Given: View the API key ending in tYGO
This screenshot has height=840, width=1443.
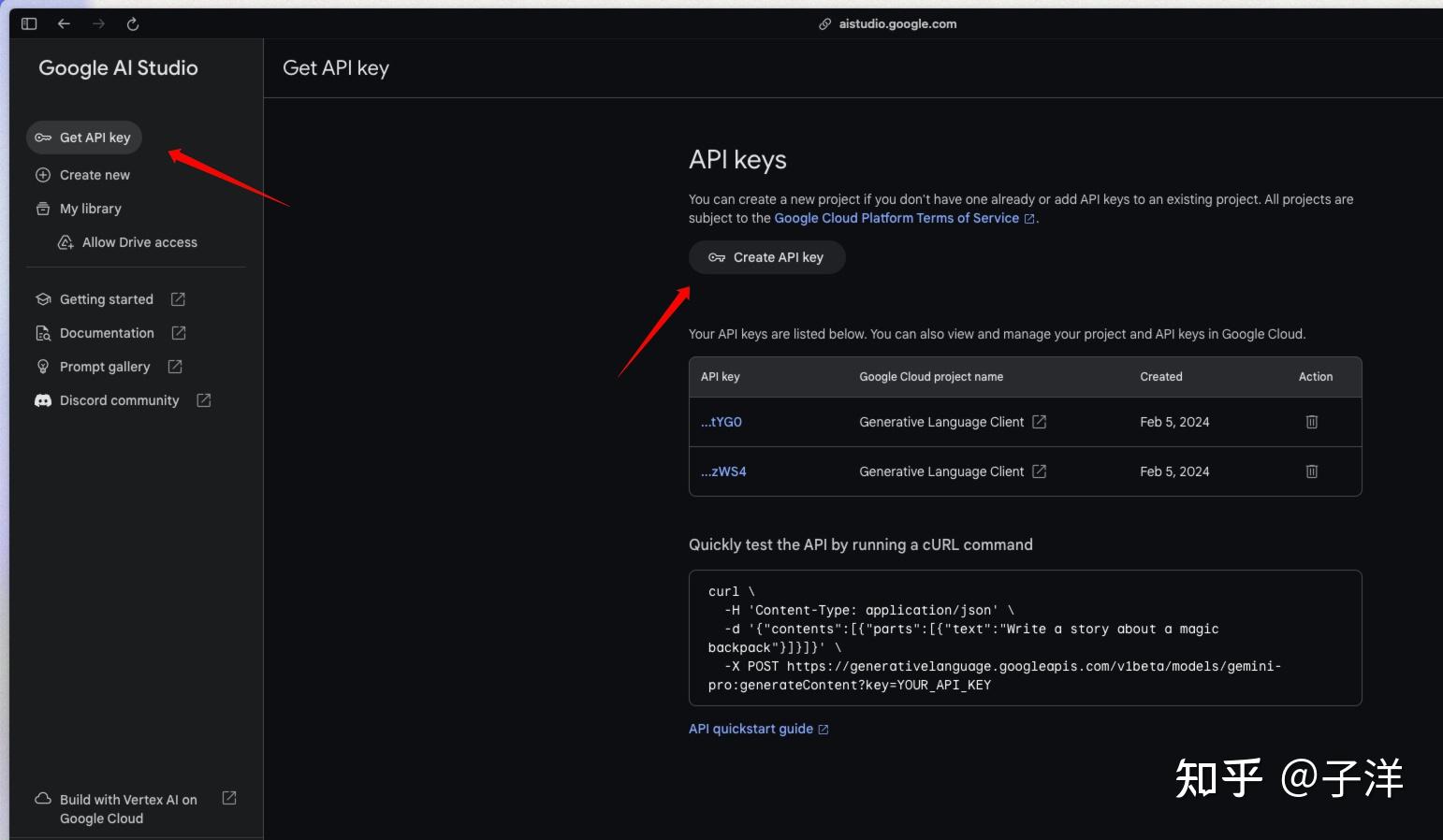Looking at the screenshot, I should 721,422.
